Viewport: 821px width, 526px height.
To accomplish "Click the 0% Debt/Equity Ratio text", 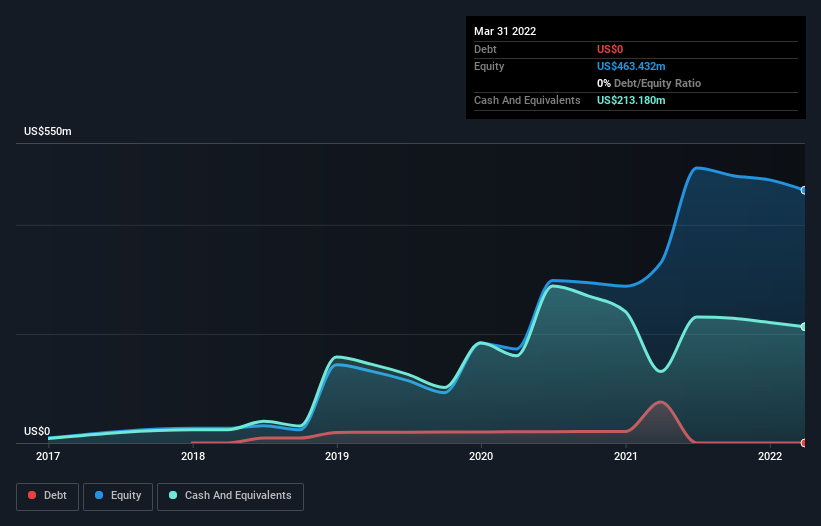I will tap(649, 84).
